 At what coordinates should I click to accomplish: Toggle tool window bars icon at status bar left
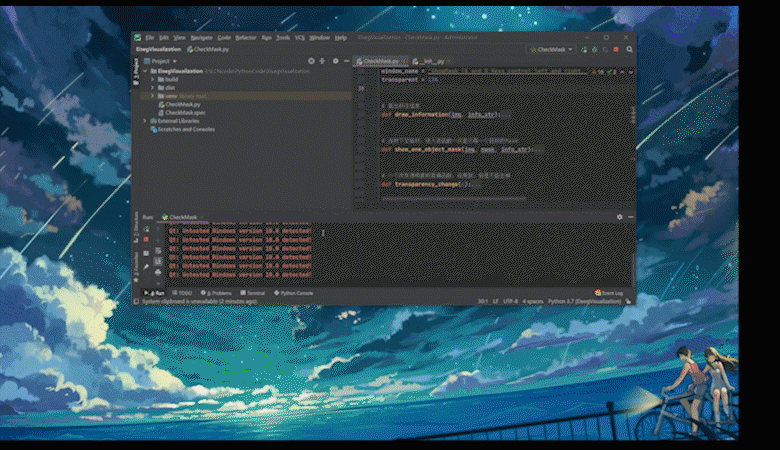tap(136, 301)
